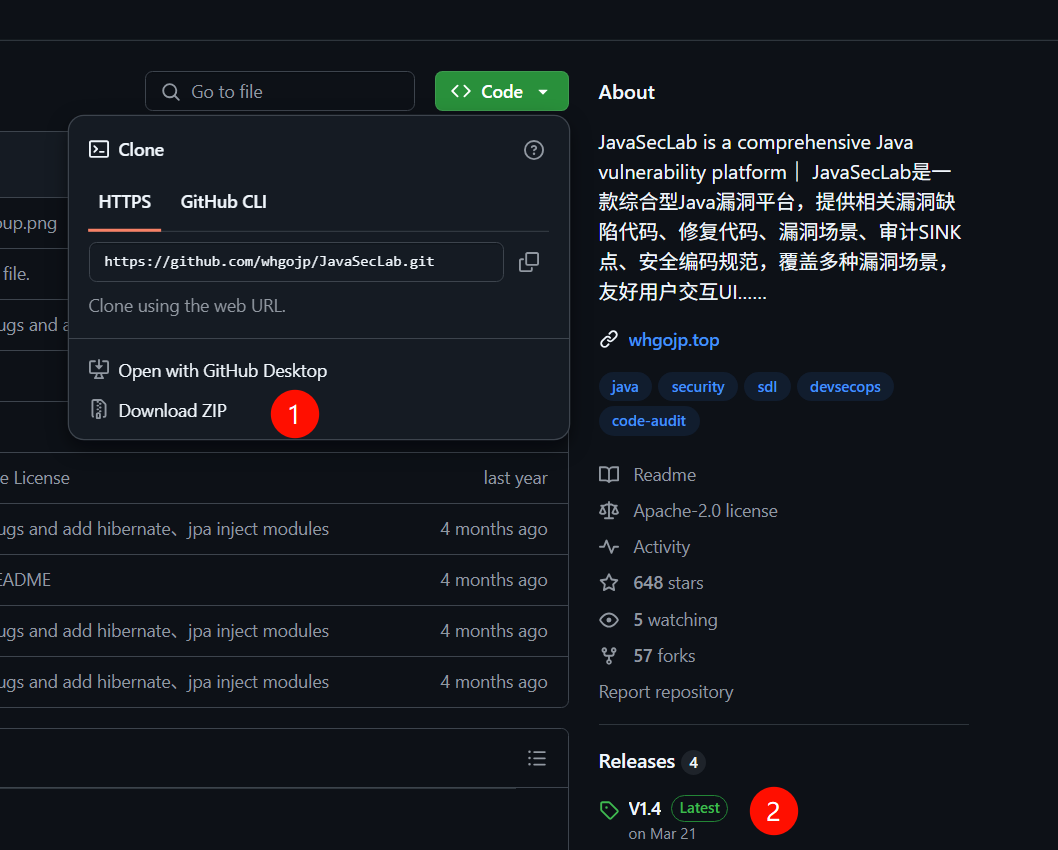Click the devsecops topic tag

coord(845,387)
